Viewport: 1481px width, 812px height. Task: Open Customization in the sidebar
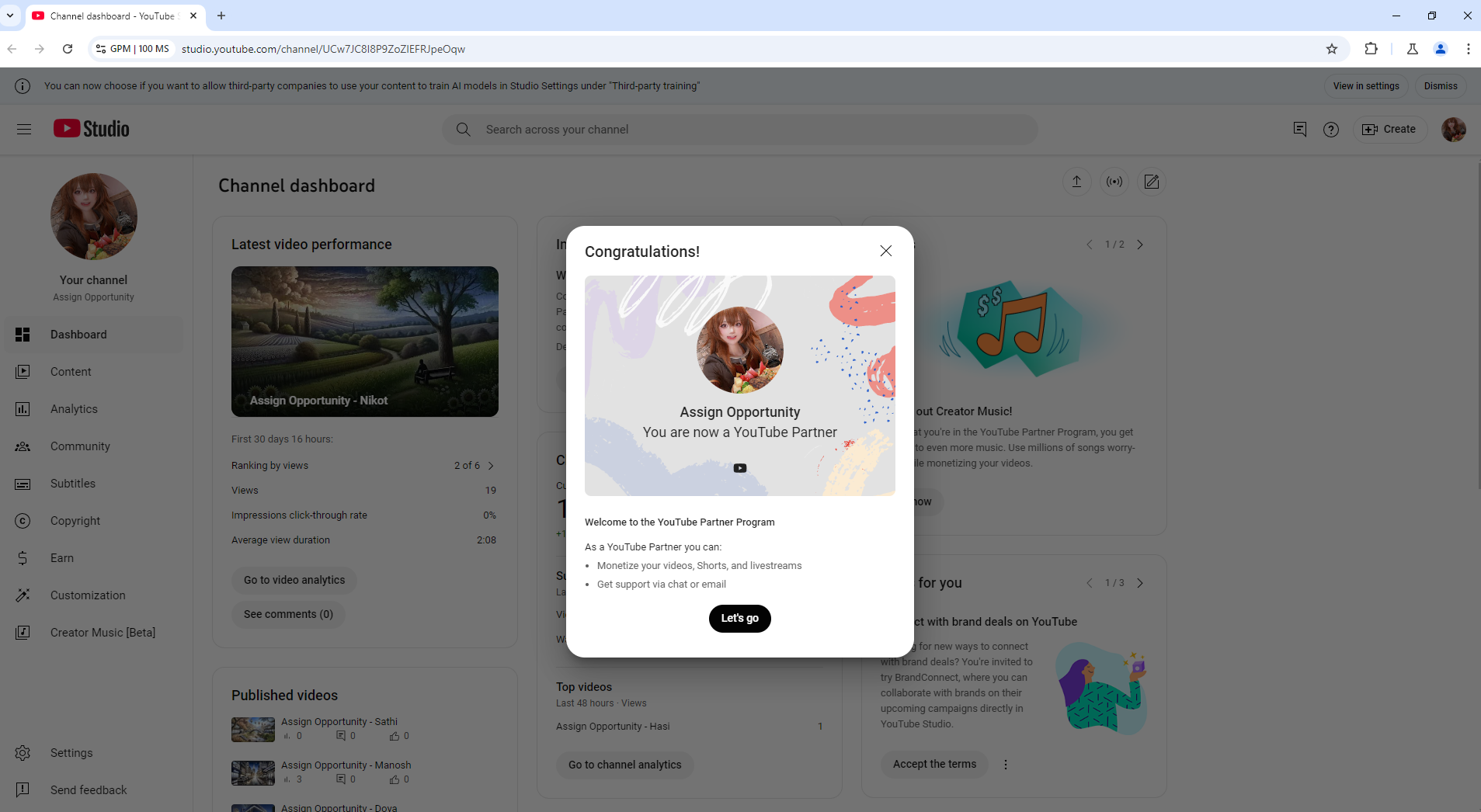pos(93,595)
